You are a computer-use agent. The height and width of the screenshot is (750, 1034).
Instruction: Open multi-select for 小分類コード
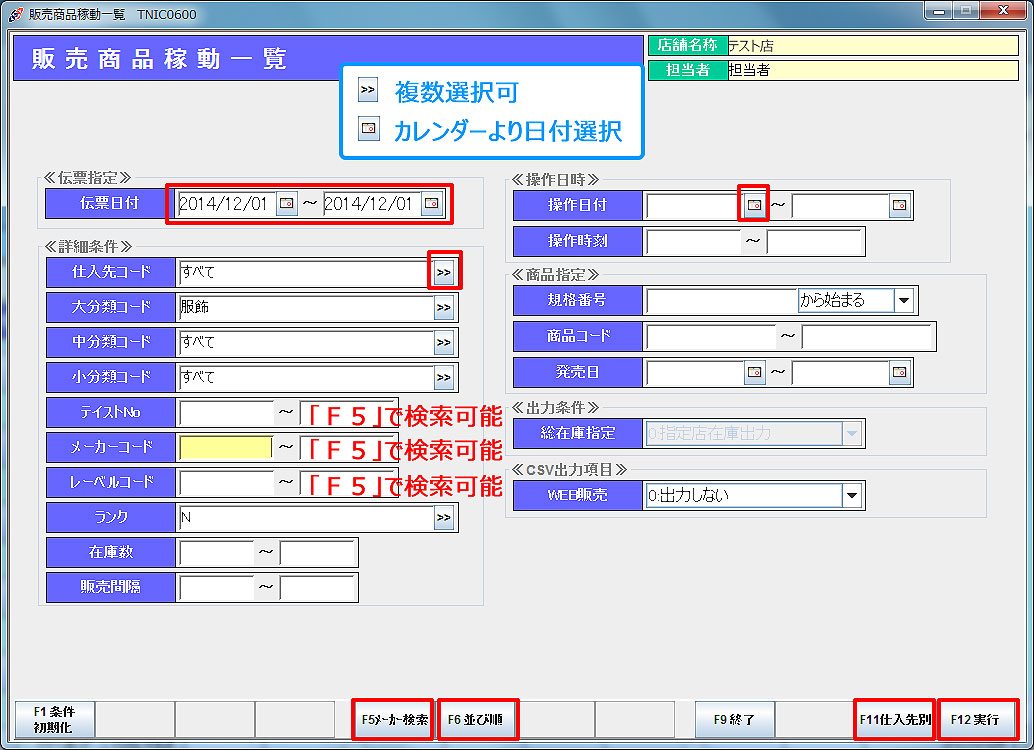coord(444,377)
